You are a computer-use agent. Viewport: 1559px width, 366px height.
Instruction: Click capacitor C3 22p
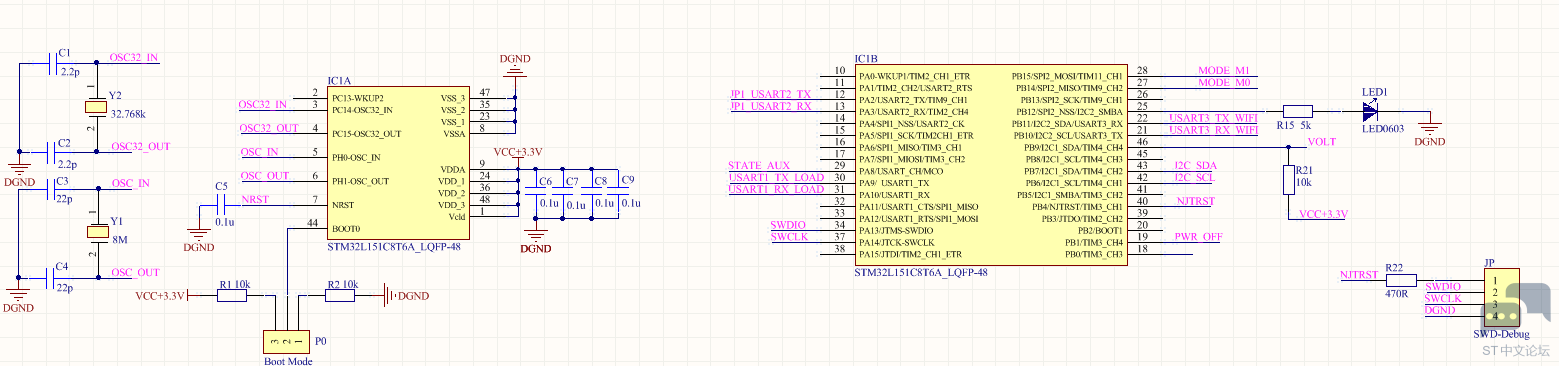(51, 190)
